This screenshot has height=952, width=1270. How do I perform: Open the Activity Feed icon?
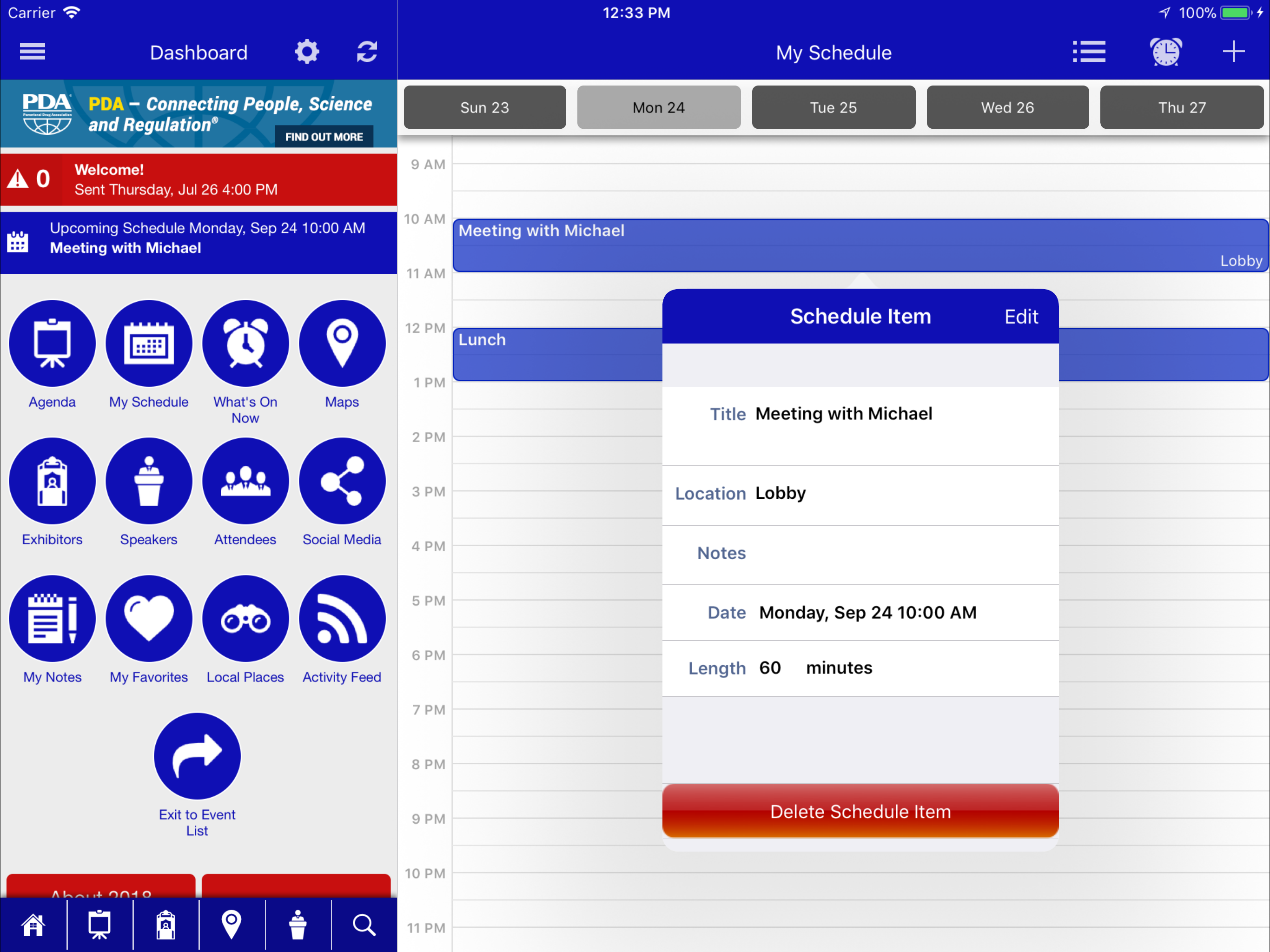click(342, 618)
